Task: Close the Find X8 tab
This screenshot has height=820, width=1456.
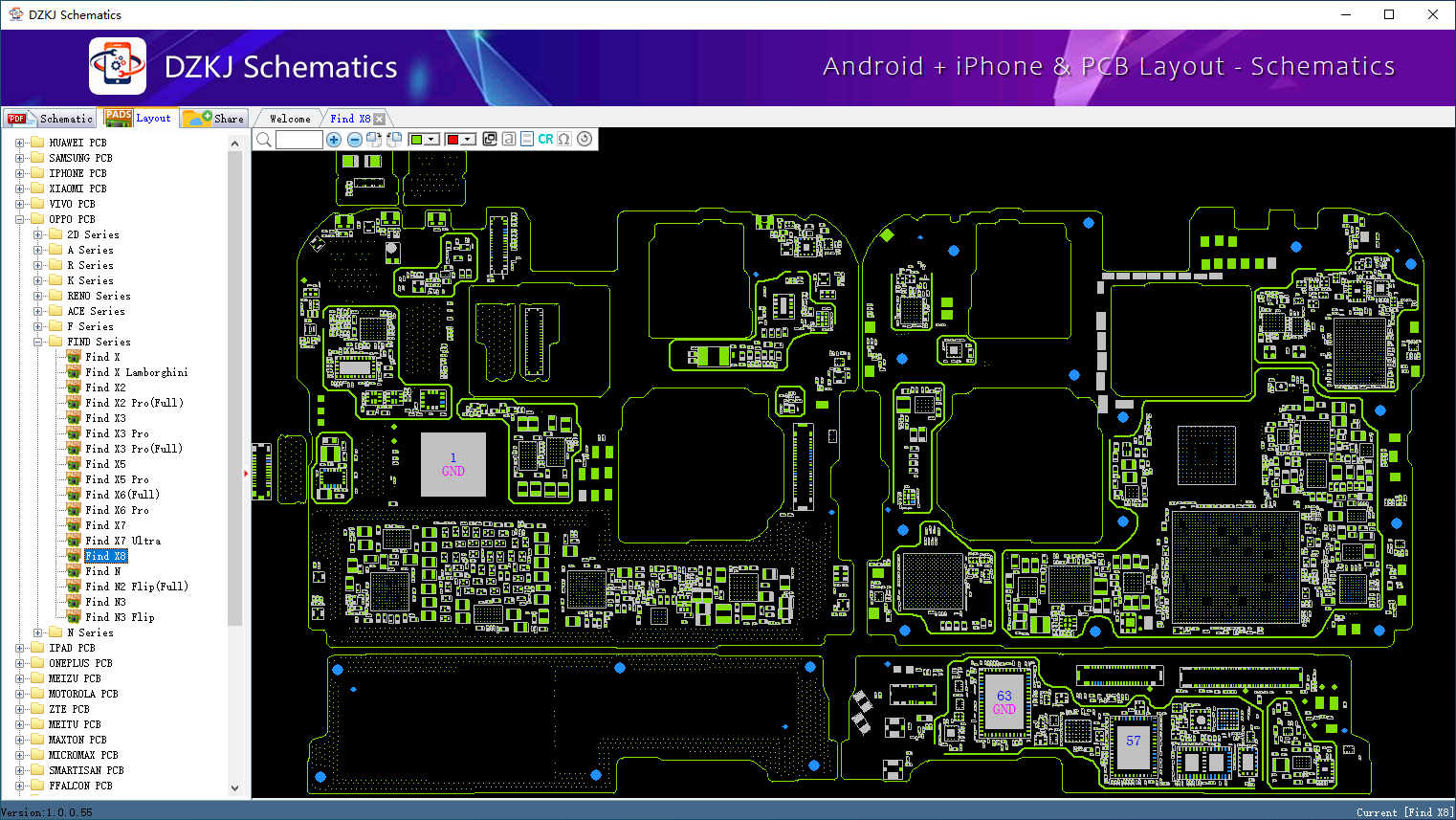Action: [x=380, y=119]
